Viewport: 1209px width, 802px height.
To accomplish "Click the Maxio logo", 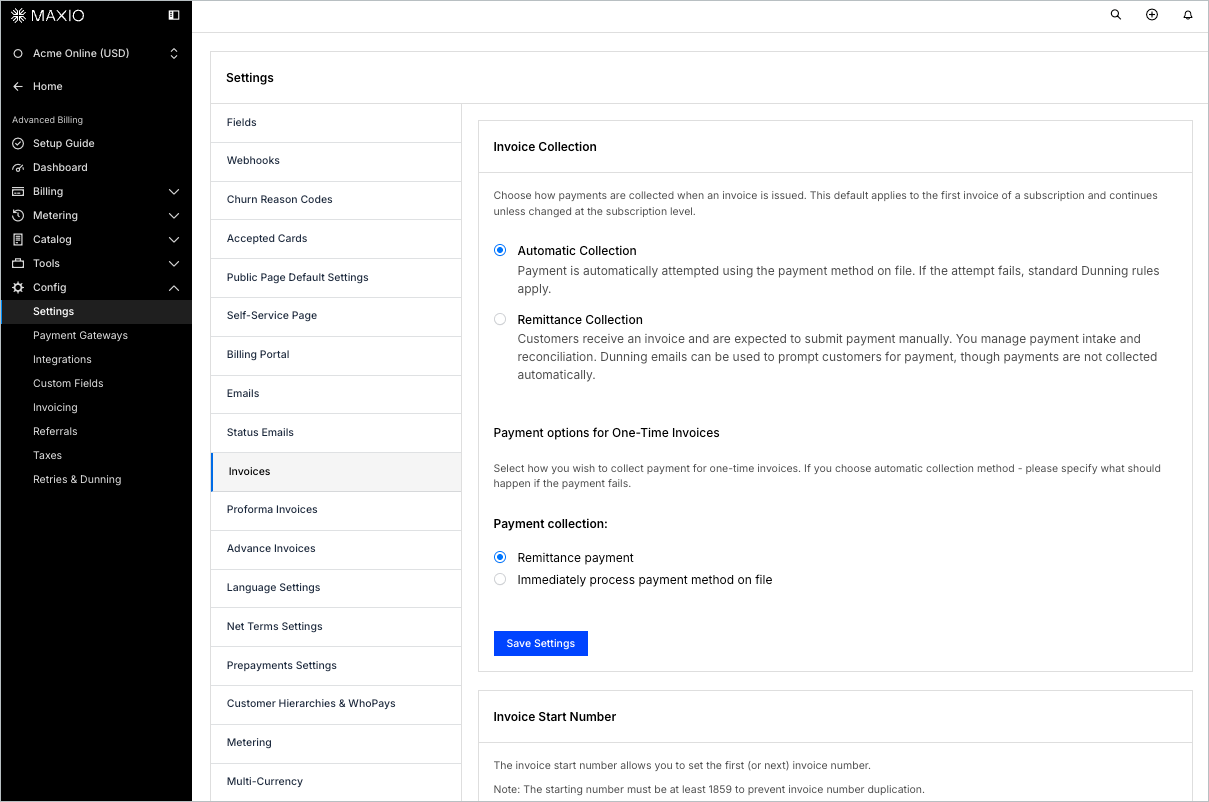I will 48,15.
